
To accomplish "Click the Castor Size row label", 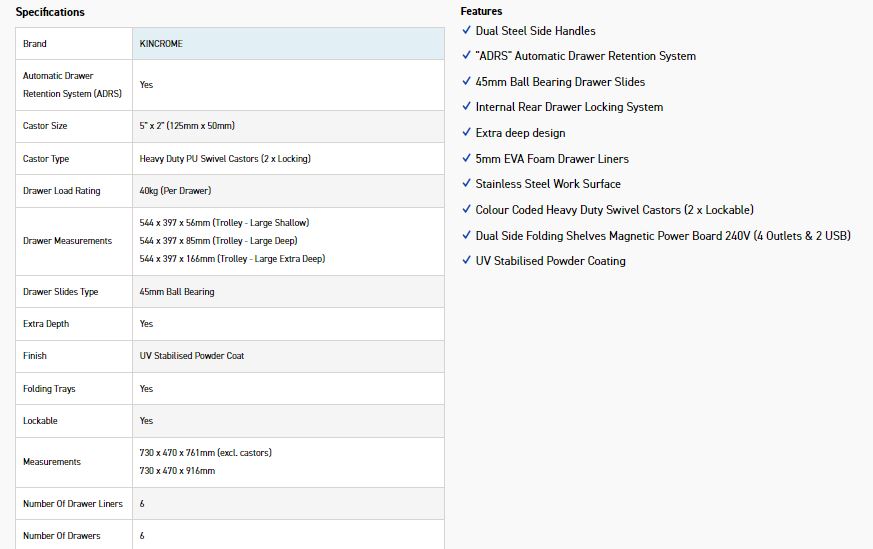I will click(46, 126).
